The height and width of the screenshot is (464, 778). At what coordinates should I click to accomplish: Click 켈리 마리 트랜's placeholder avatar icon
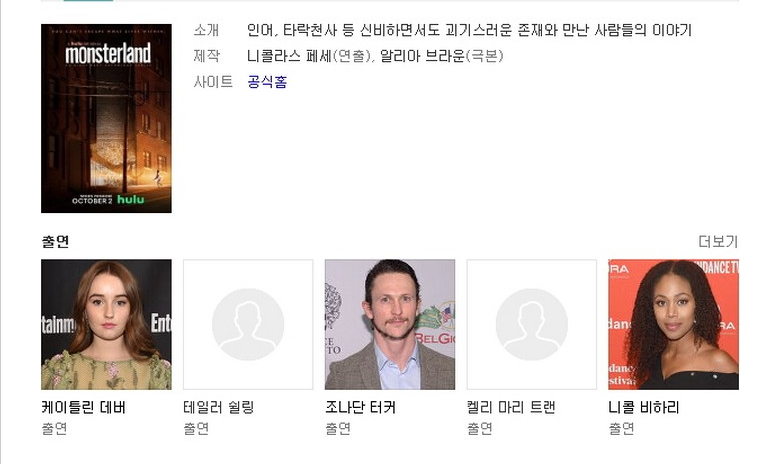point(532,324)
